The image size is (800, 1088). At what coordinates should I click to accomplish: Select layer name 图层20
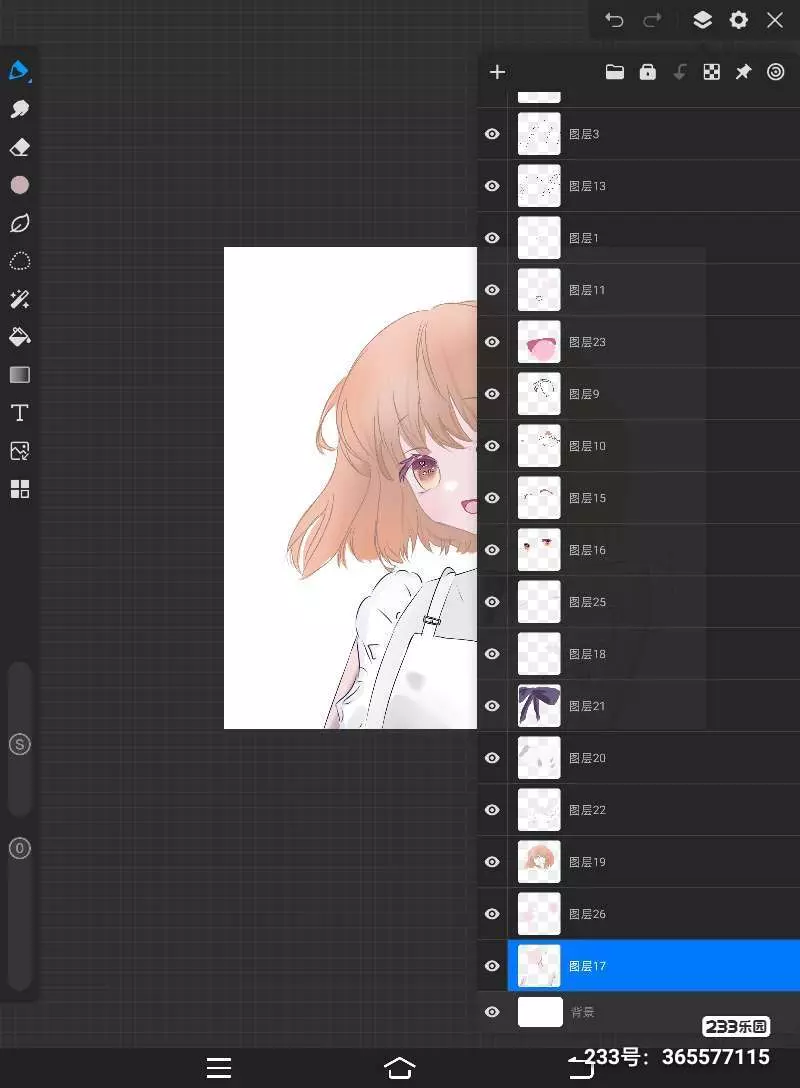point(587,758)
